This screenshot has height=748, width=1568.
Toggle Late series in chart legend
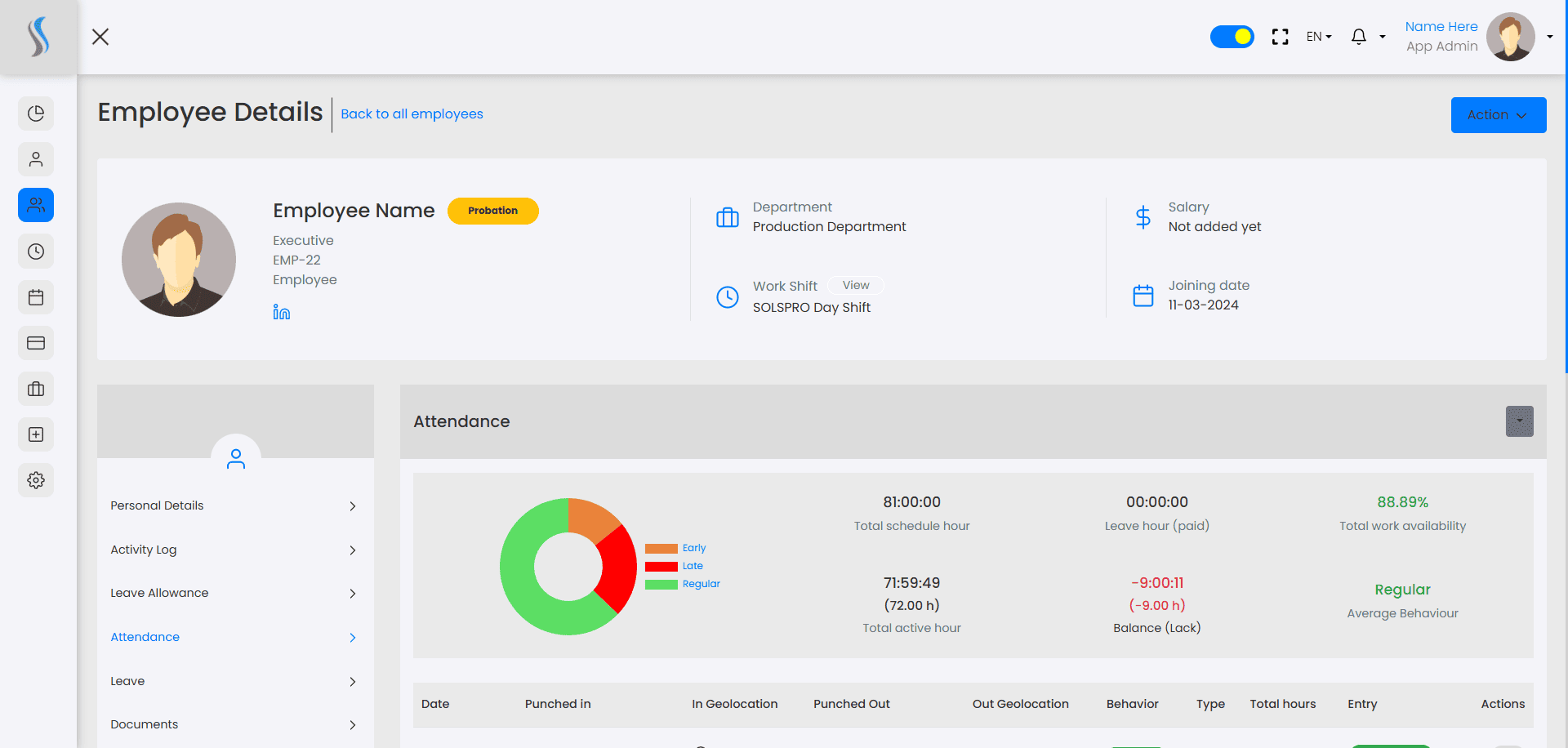pos(693,566)
